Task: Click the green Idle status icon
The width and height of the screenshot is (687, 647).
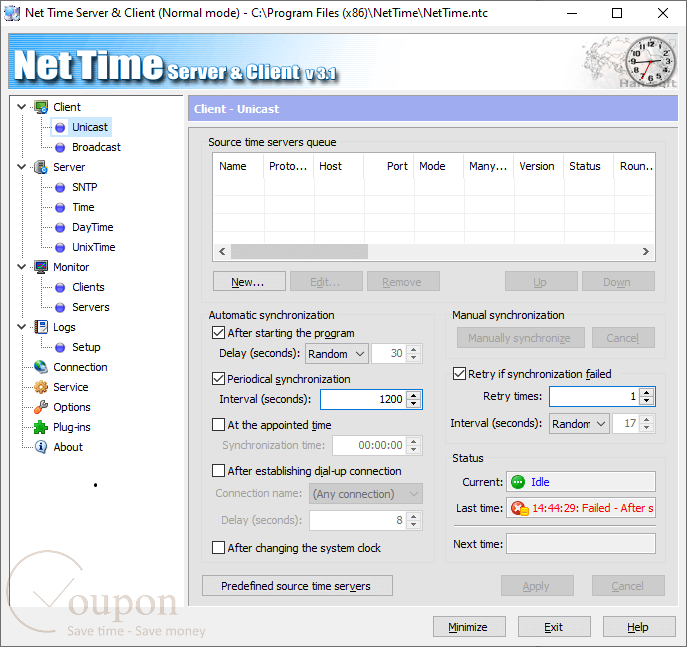Action: coord(518,482)
